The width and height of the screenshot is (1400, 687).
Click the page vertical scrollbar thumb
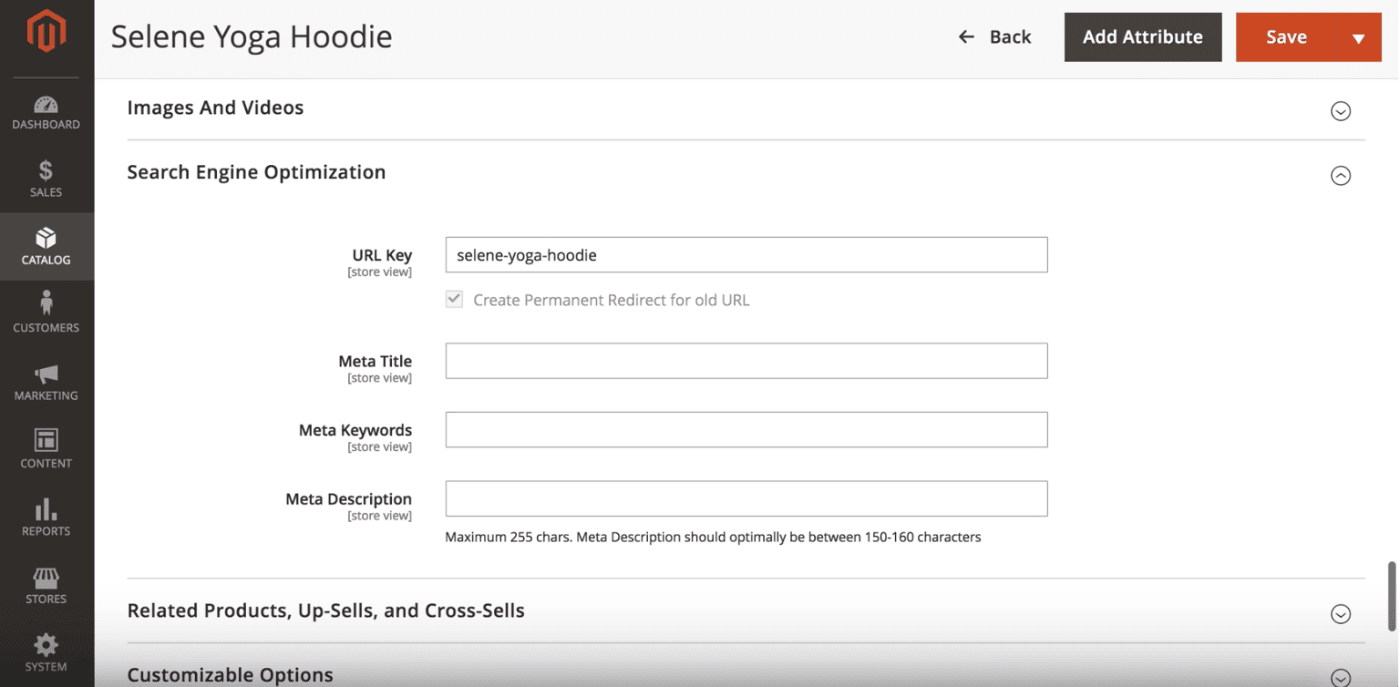point(1392,596)
